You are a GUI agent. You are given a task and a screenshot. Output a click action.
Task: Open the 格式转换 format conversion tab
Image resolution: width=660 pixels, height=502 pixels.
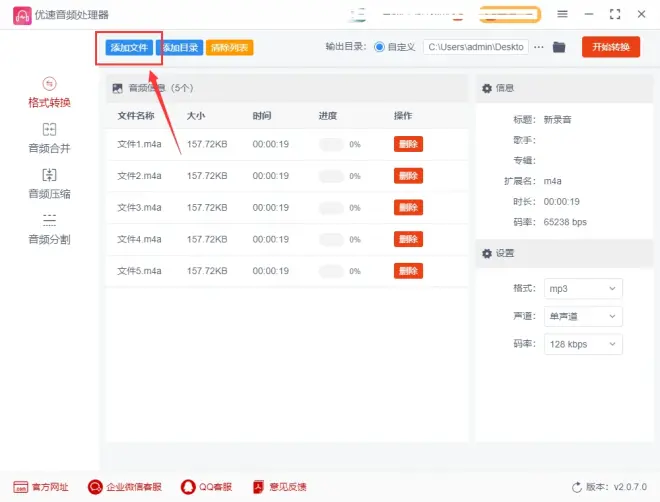tap(49, 92)
